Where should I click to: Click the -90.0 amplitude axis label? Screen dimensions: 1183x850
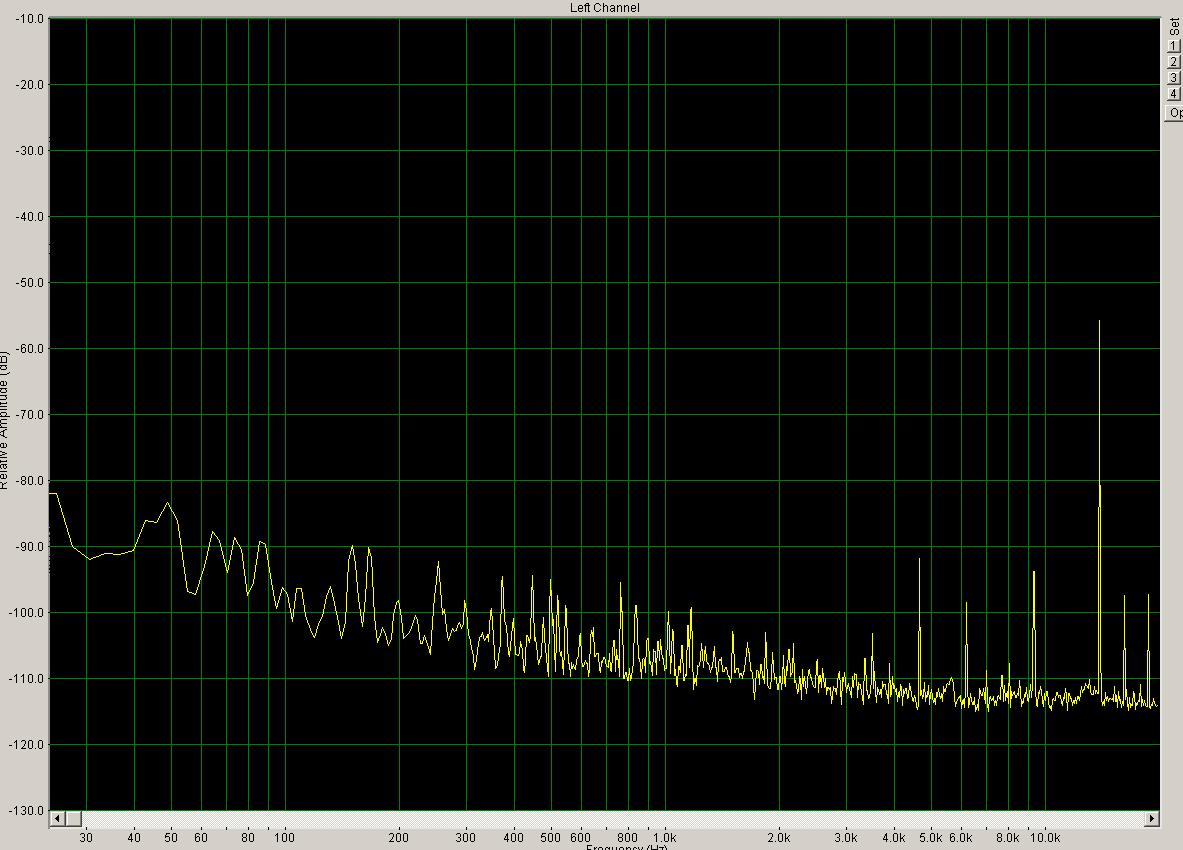click(x=29, y=547)
